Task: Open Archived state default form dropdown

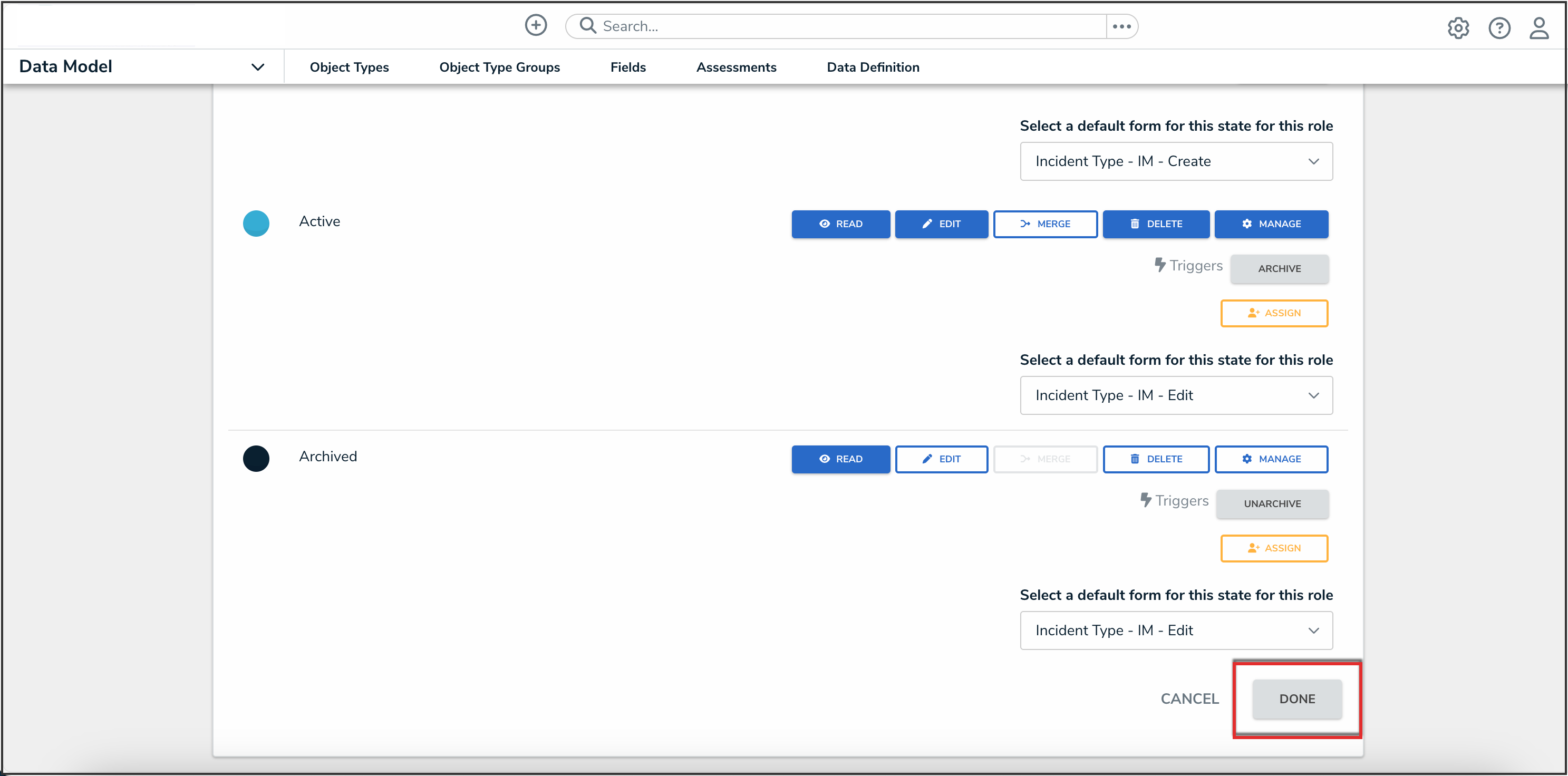Action: coord(1176,630)
